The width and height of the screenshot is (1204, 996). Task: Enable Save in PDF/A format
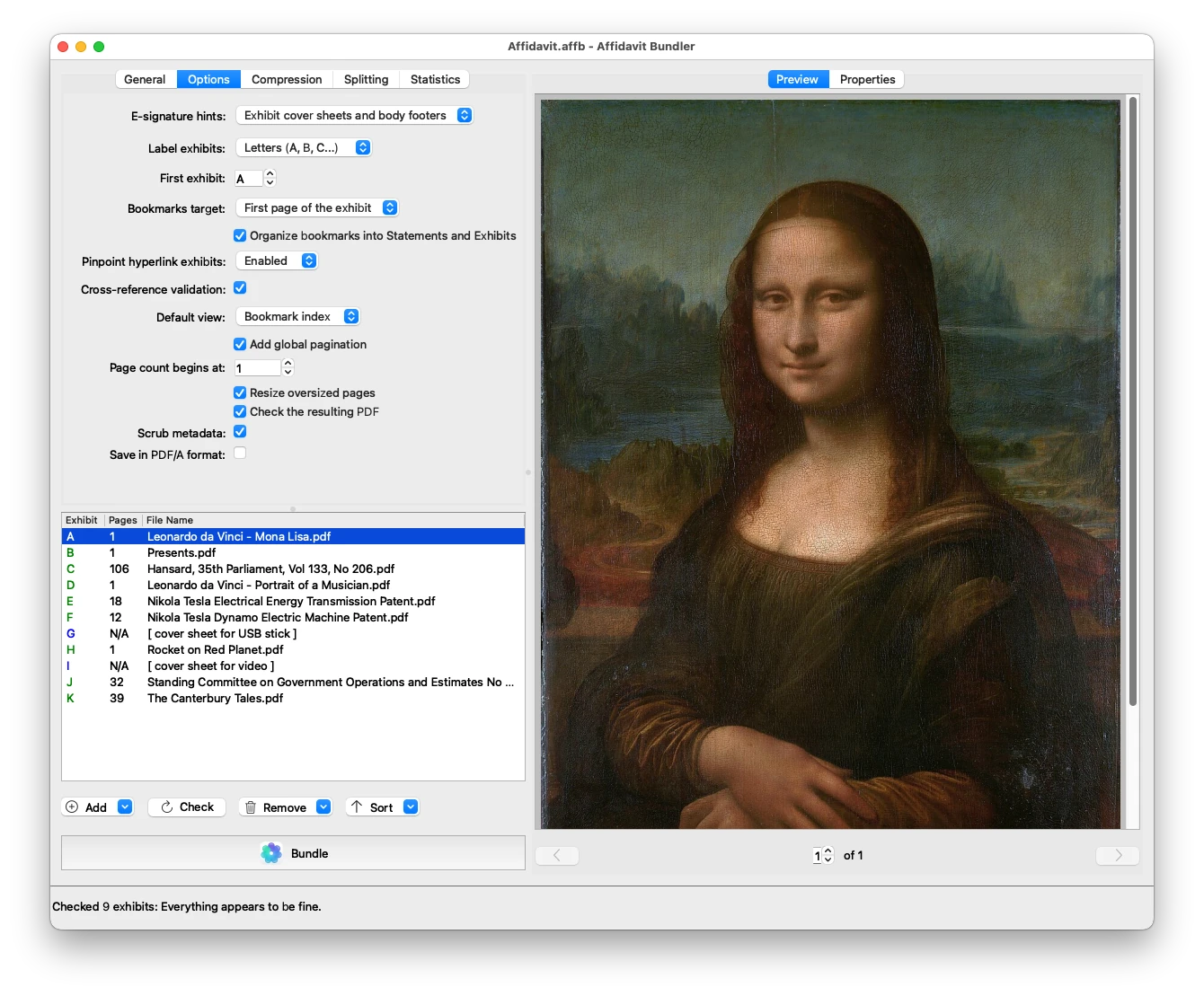tap(240, 454)
